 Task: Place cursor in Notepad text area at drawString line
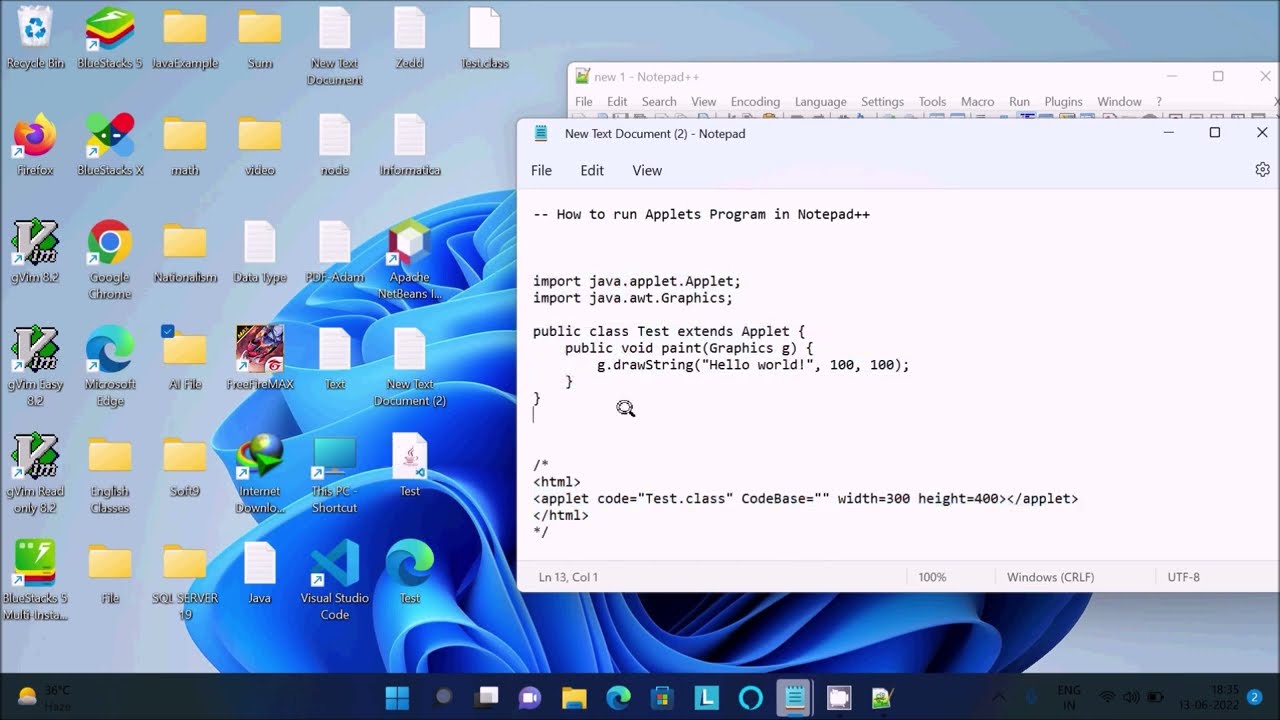(x=753, y=365)
